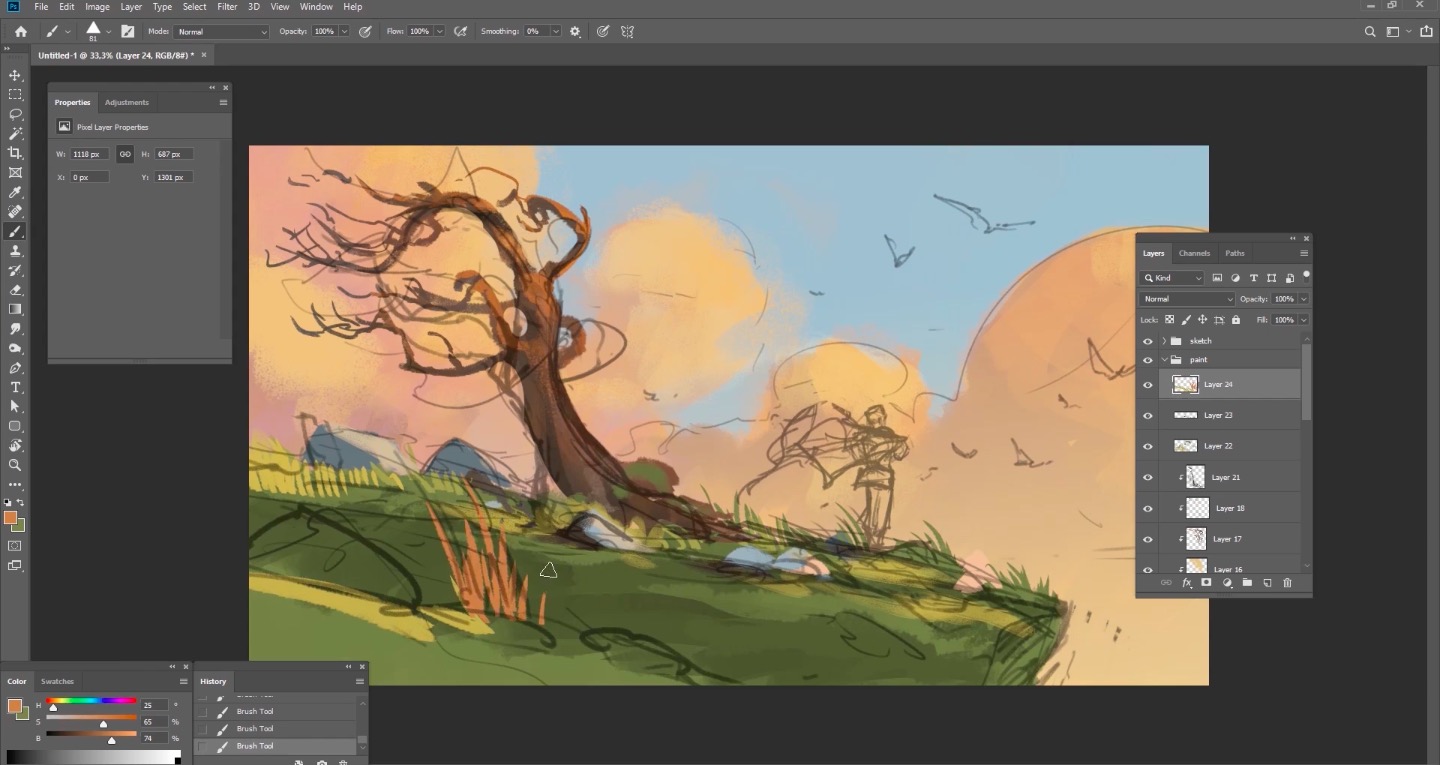Viewport: 1440px width, 765px height.
Task: Open the Filter menu
Action: tap(227, 7)
